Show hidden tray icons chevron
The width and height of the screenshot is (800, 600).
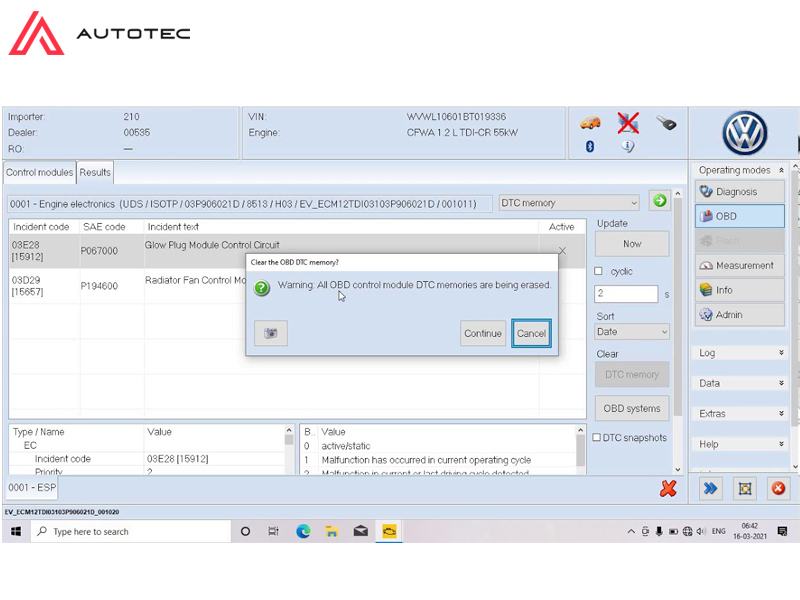631,532
